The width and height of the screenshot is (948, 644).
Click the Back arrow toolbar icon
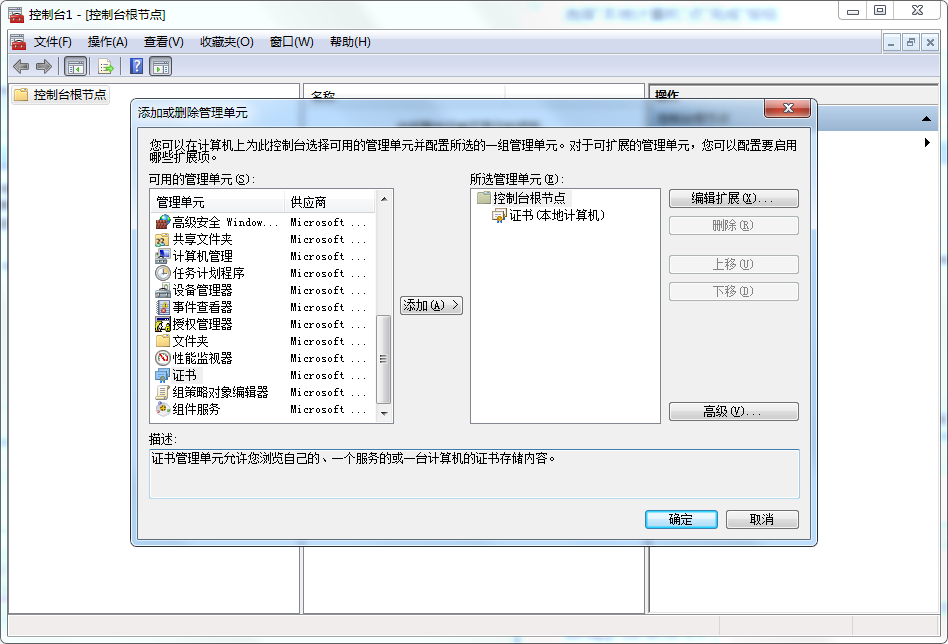coord(21,67)
